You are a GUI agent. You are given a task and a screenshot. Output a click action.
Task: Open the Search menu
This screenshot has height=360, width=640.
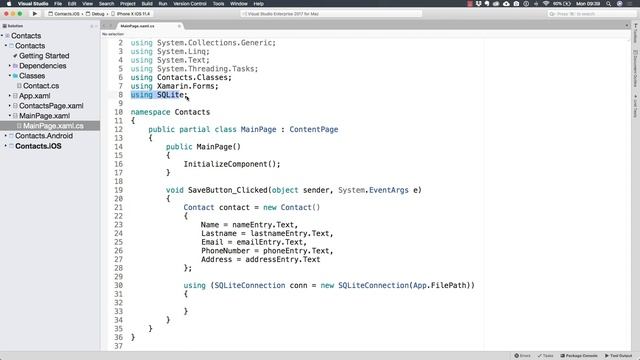click(107, 4)
